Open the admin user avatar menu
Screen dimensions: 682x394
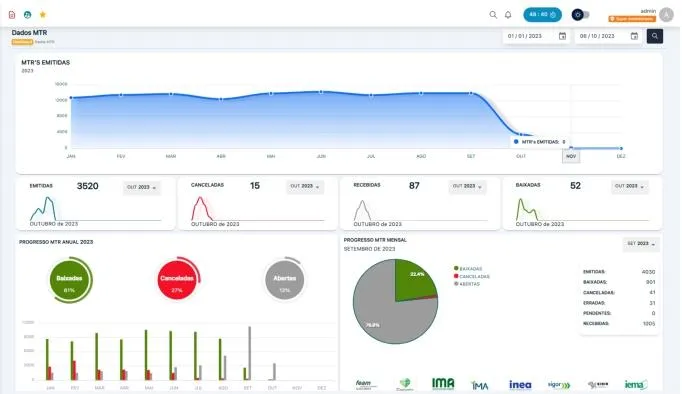[x=666, y=15]
